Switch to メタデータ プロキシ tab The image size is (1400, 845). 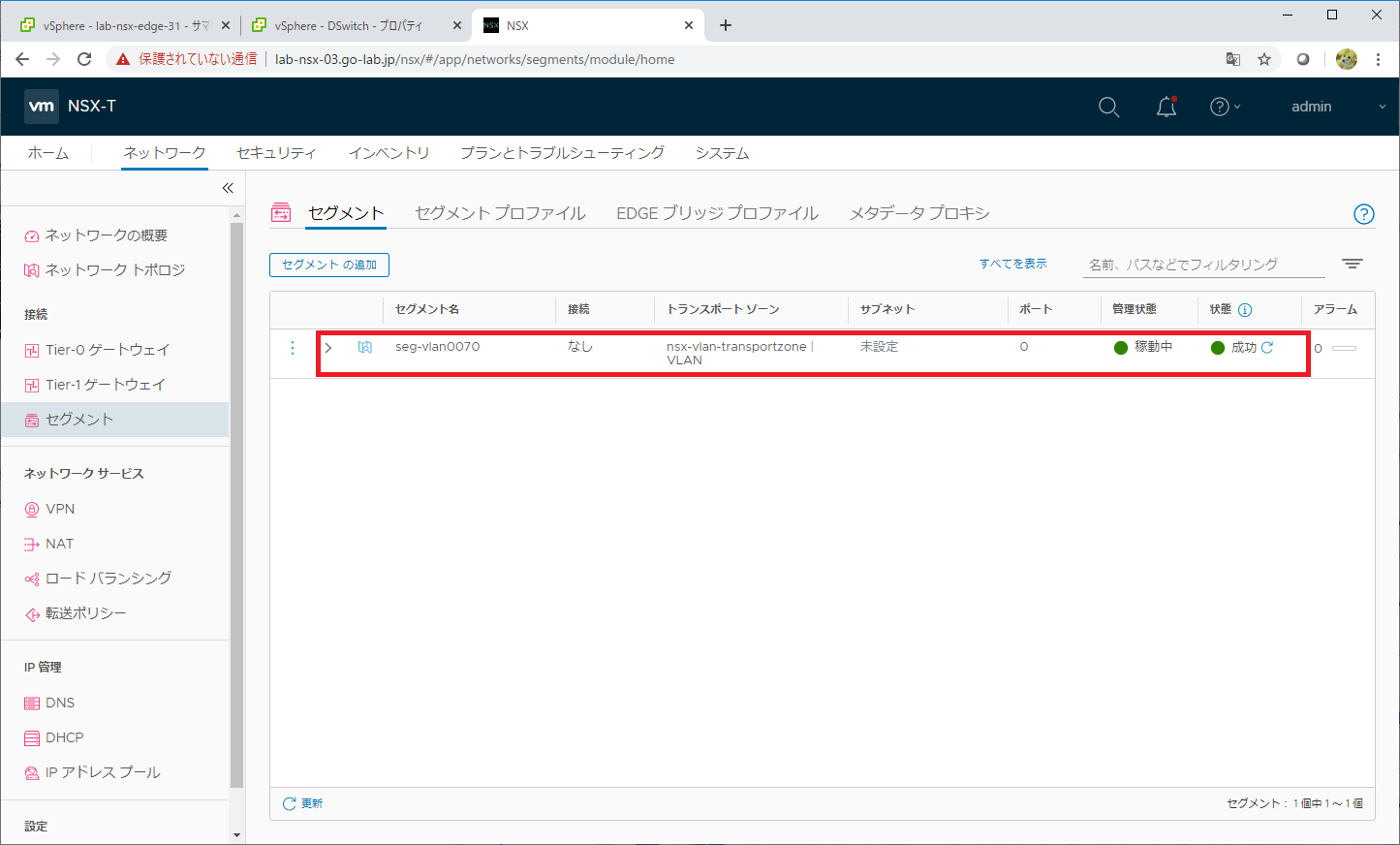tap(919, 213)
